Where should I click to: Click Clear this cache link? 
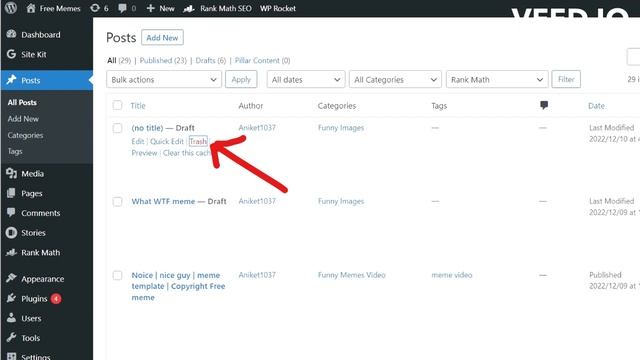click(x=187, y=153)
